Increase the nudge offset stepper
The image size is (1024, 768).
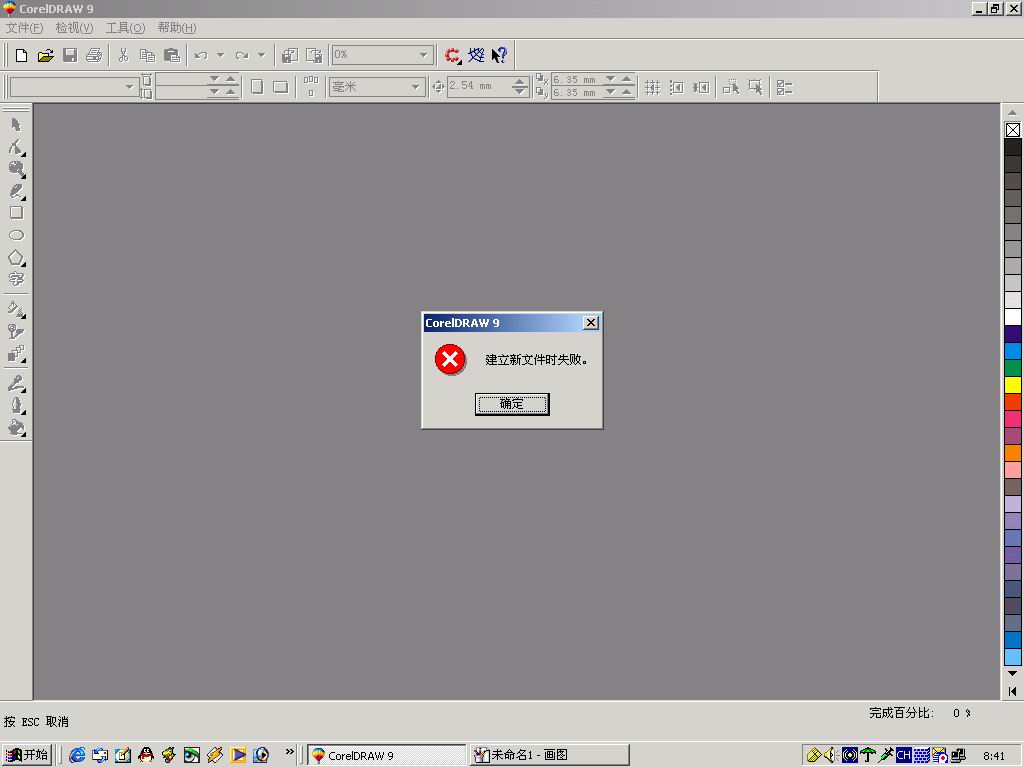(520, 82)
